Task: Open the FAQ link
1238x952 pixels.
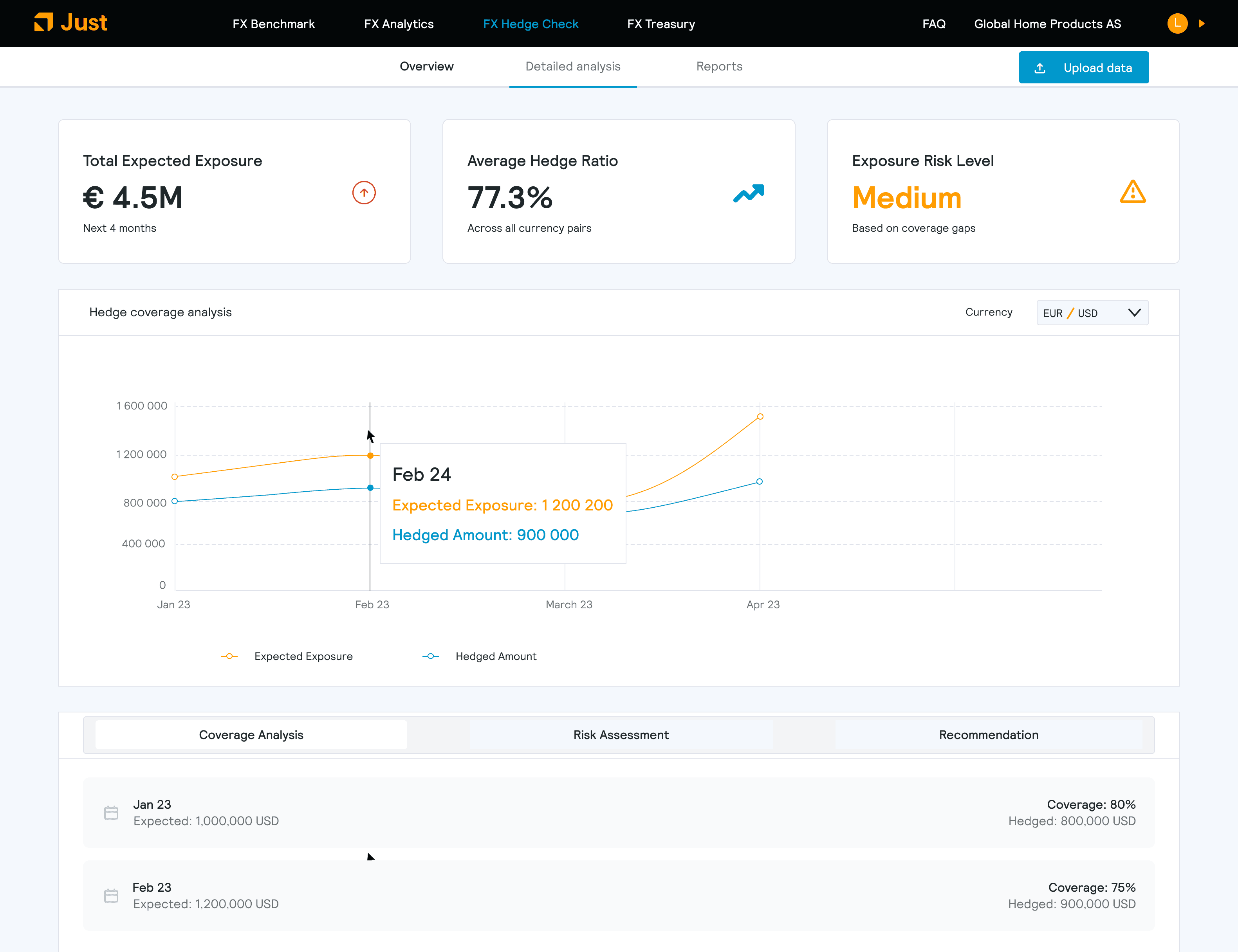Action: [x=934, y=24]
